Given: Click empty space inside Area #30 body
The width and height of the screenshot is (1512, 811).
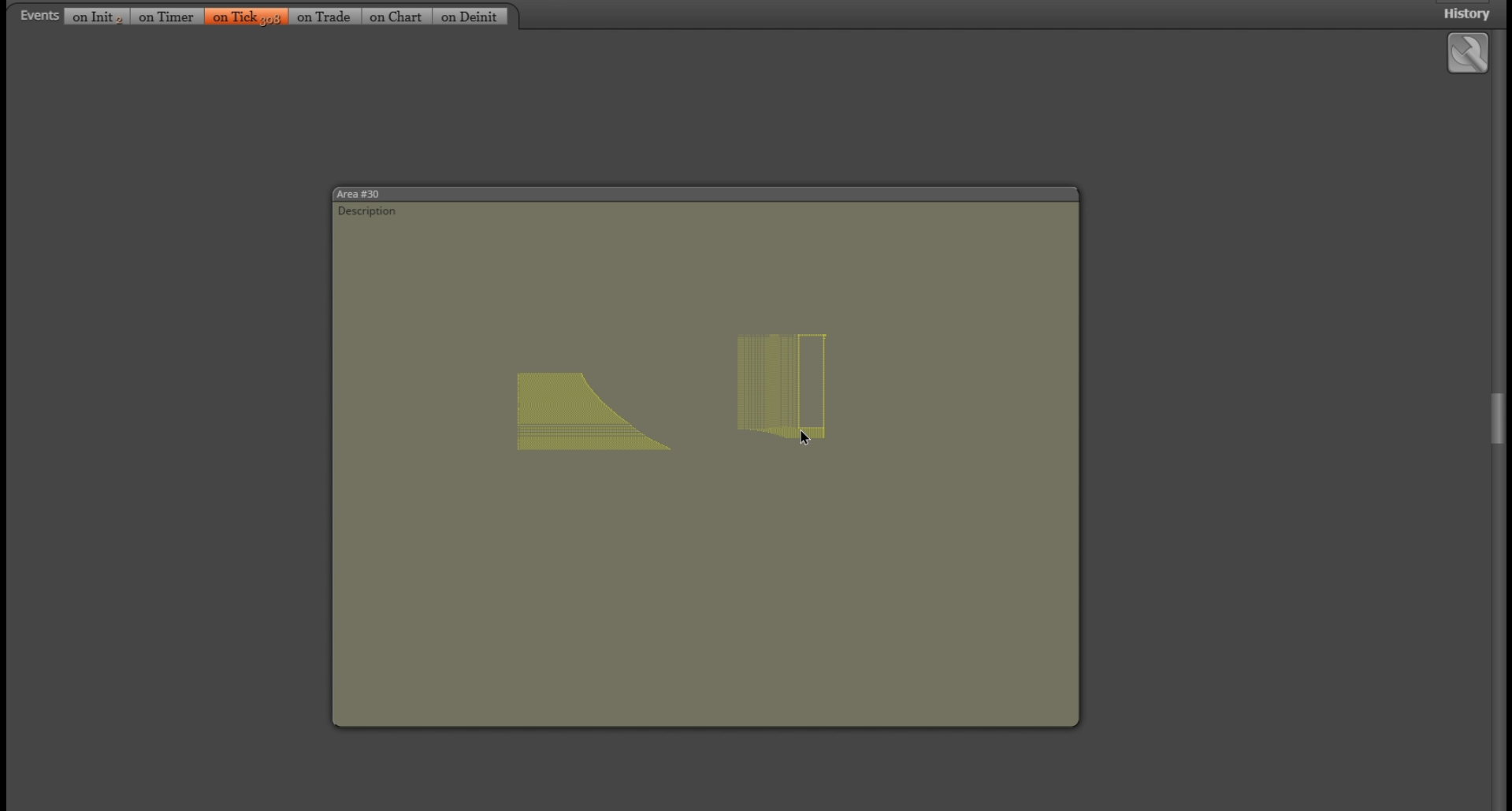Looking at the screenshot, I should click(705, 591).
